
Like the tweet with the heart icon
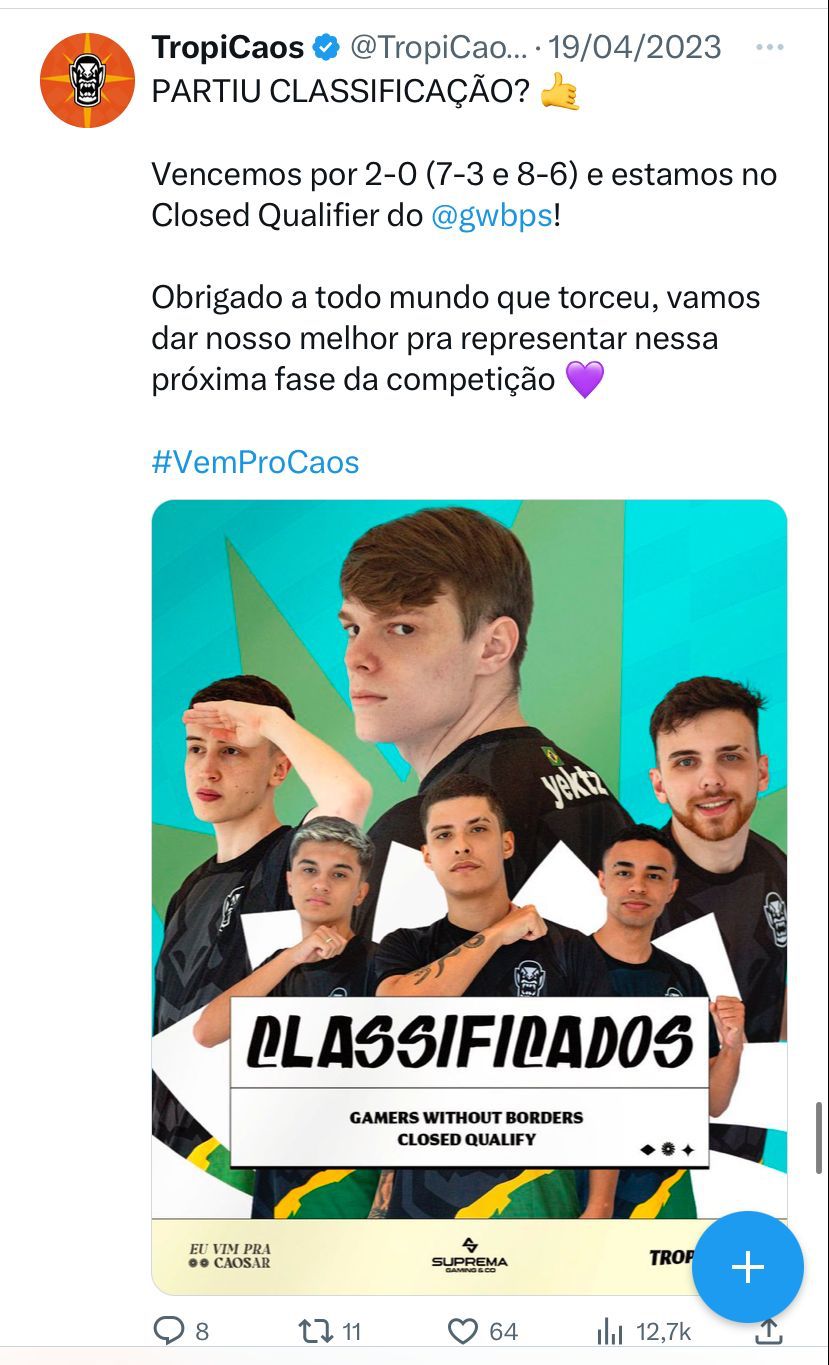pyautogui.click(x=462, y=1331)
